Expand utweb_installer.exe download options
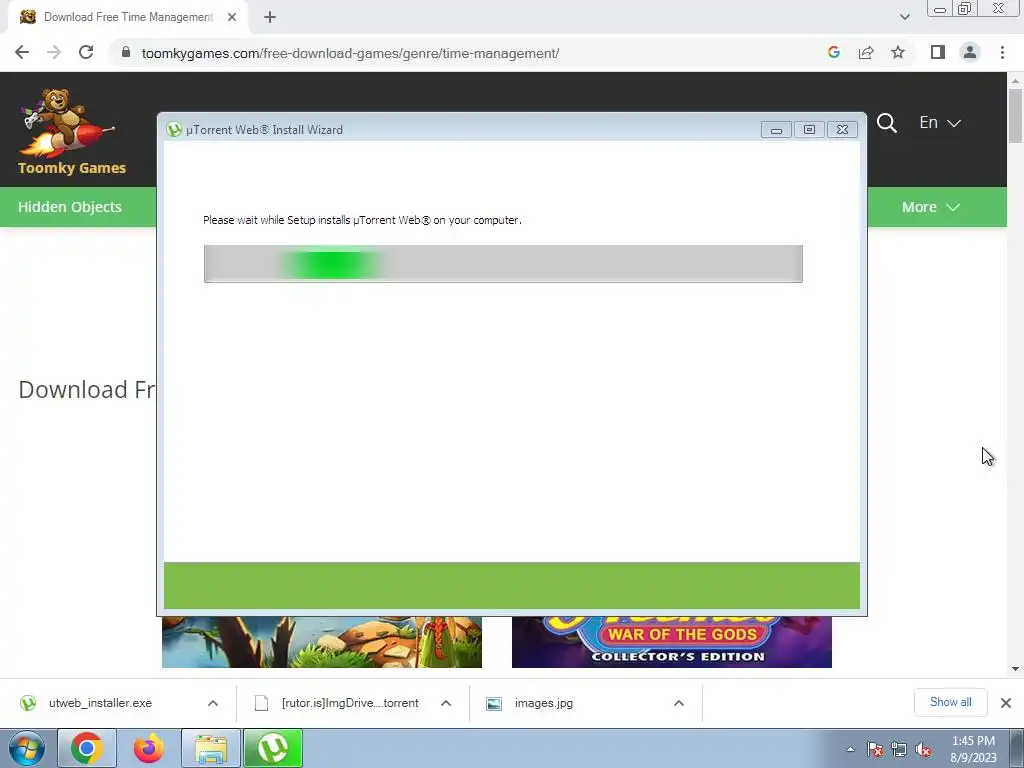1024x768 pixels. [213, 703]
